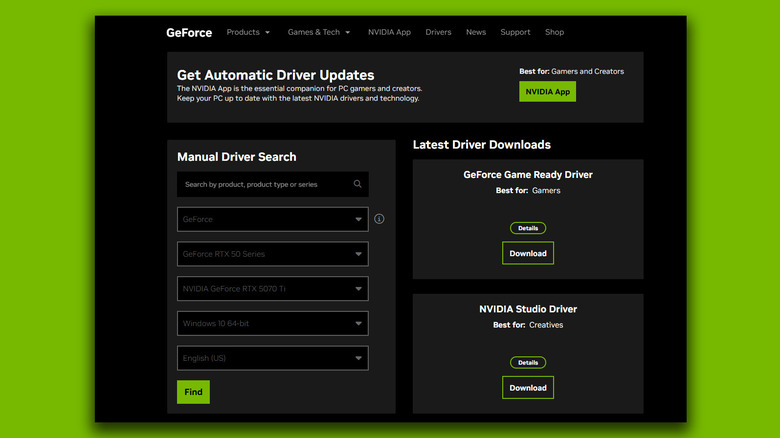
Task: Click the Manual Driver Search heading
Action: click(x=237, y=157)
